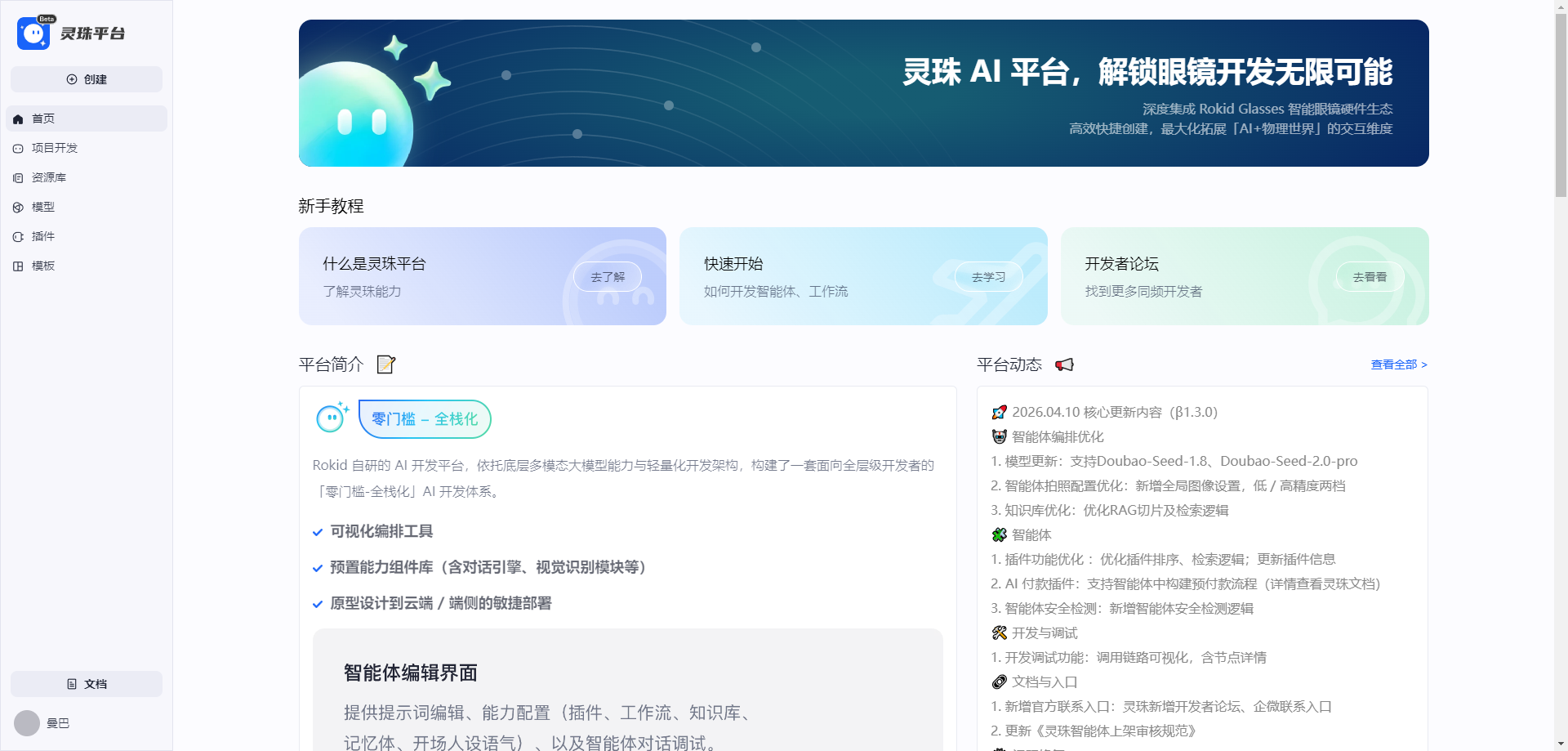
Task: Click the 新手教程 heading
Action: 331,206
